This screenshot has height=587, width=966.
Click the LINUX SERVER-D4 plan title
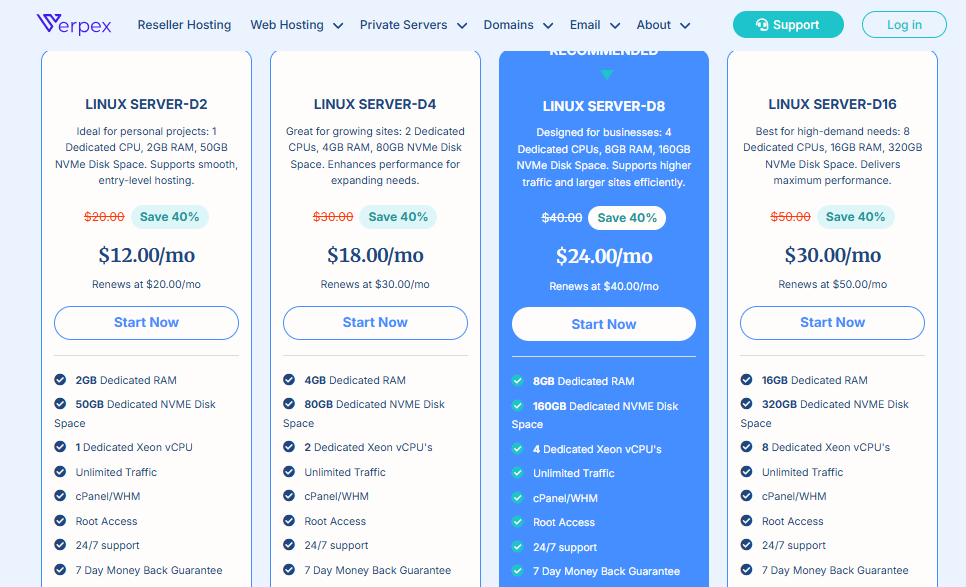click(x=375, y=104)
